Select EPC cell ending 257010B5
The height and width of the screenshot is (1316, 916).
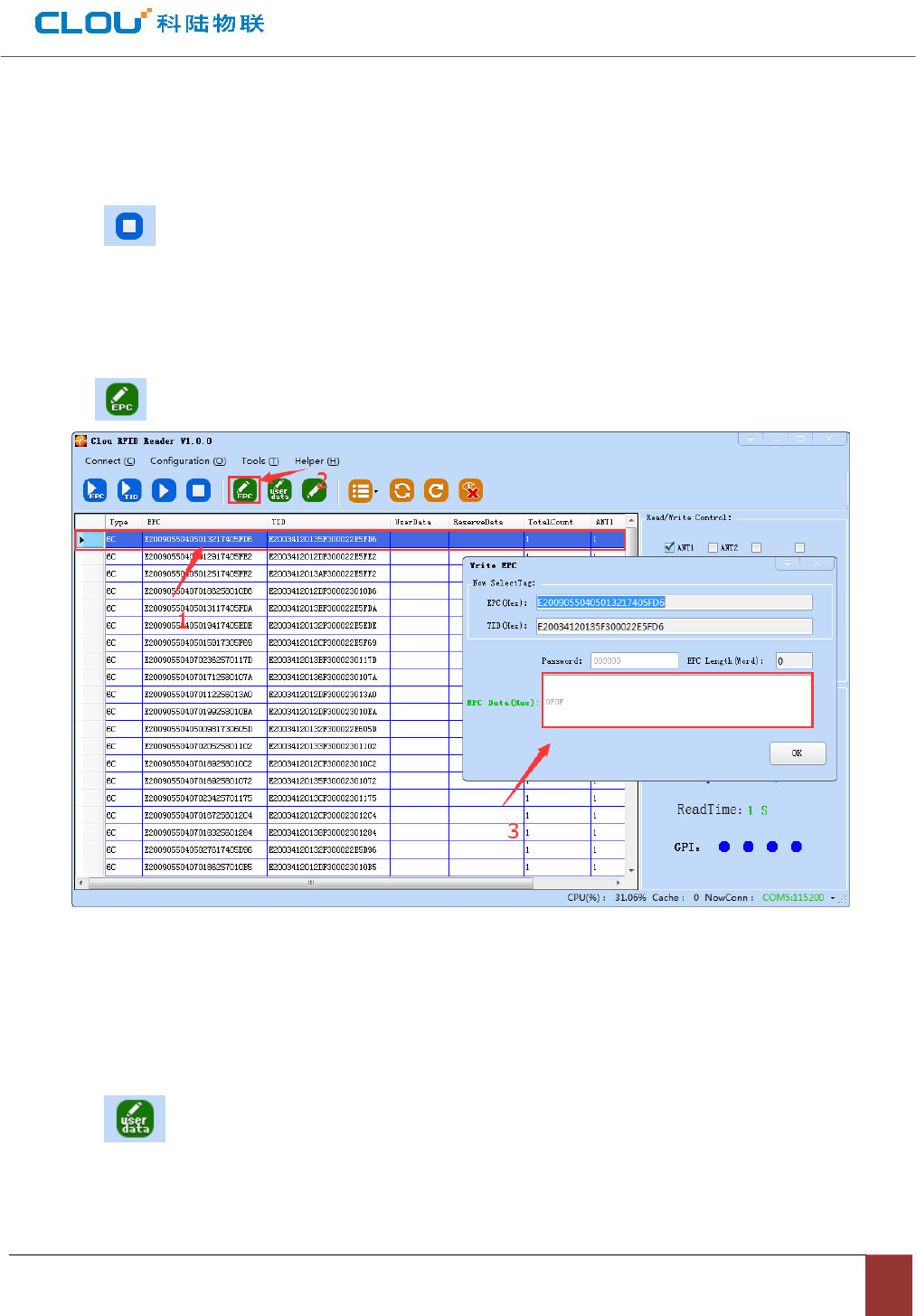click(204, 867)
